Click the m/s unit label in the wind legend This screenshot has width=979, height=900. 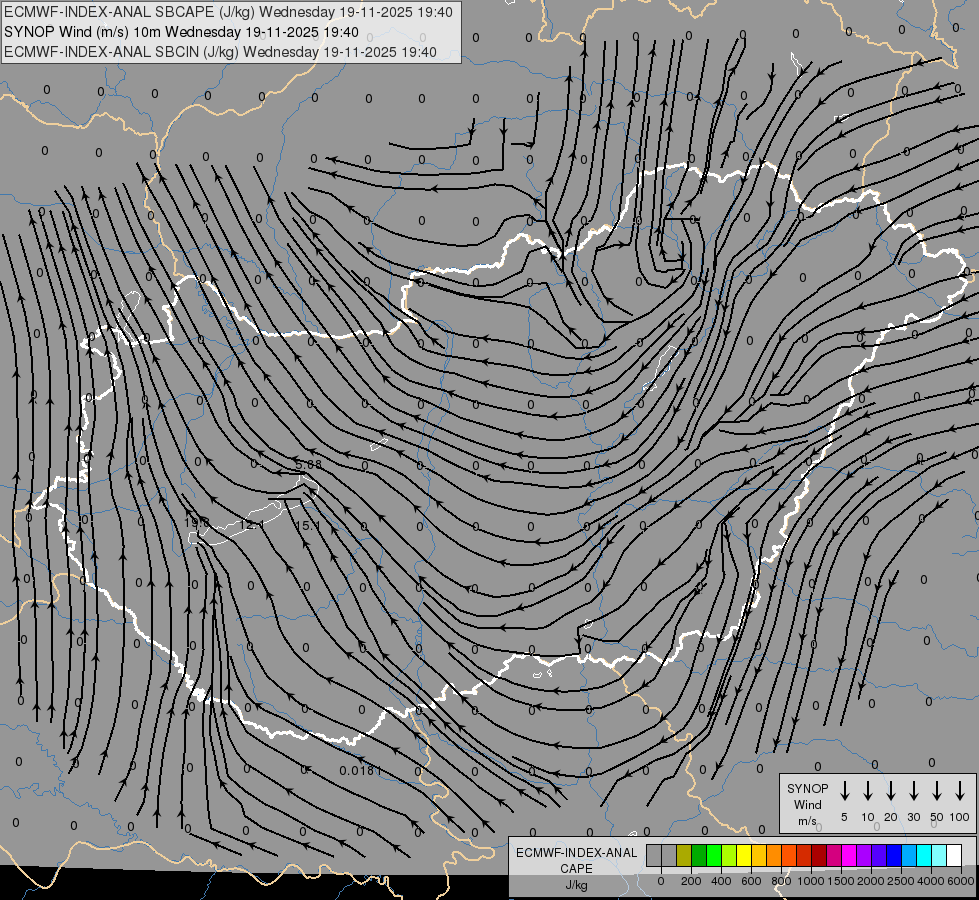tap(807, 821)
